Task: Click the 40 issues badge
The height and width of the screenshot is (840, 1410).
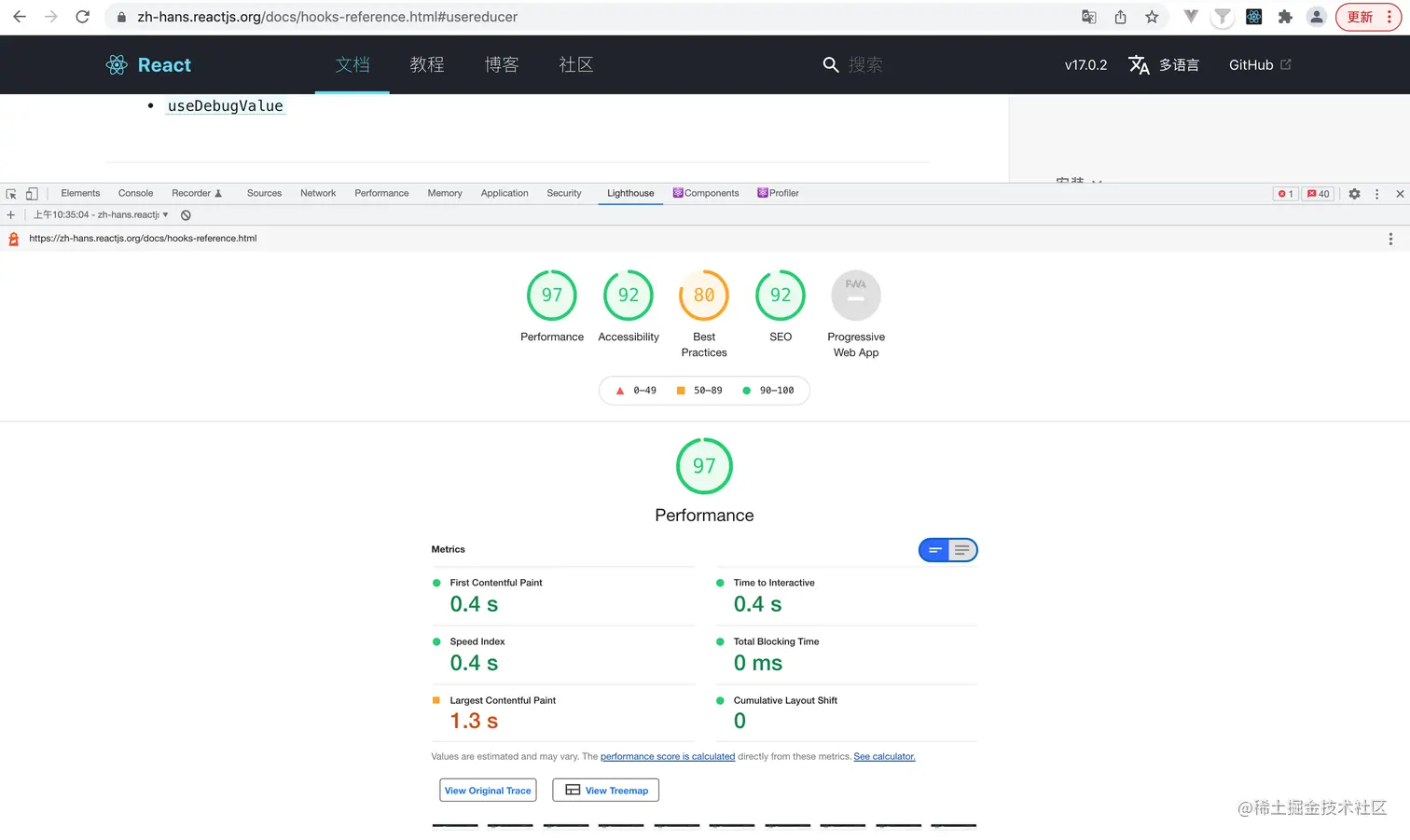Action: (x=1318, y=194)
